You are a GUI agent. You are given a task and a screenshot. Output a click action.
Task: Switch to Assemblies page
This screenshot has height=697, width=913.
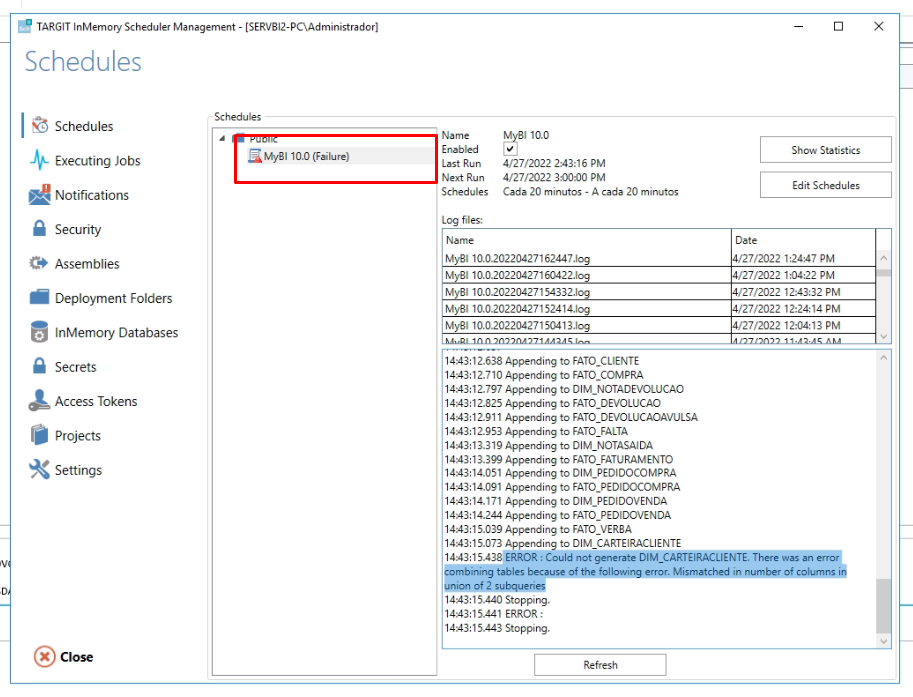(x=87, y=264)
